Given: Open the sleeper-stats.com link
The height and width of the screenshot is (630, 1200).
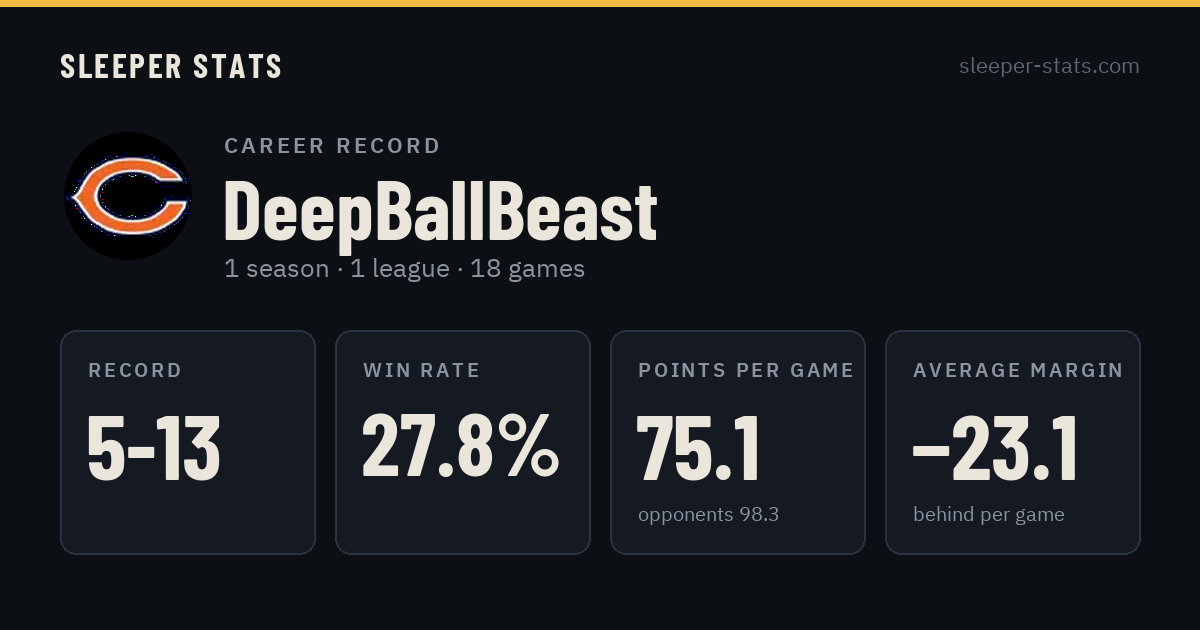Looking at the screenshot, I should (x=1049, y=66).
